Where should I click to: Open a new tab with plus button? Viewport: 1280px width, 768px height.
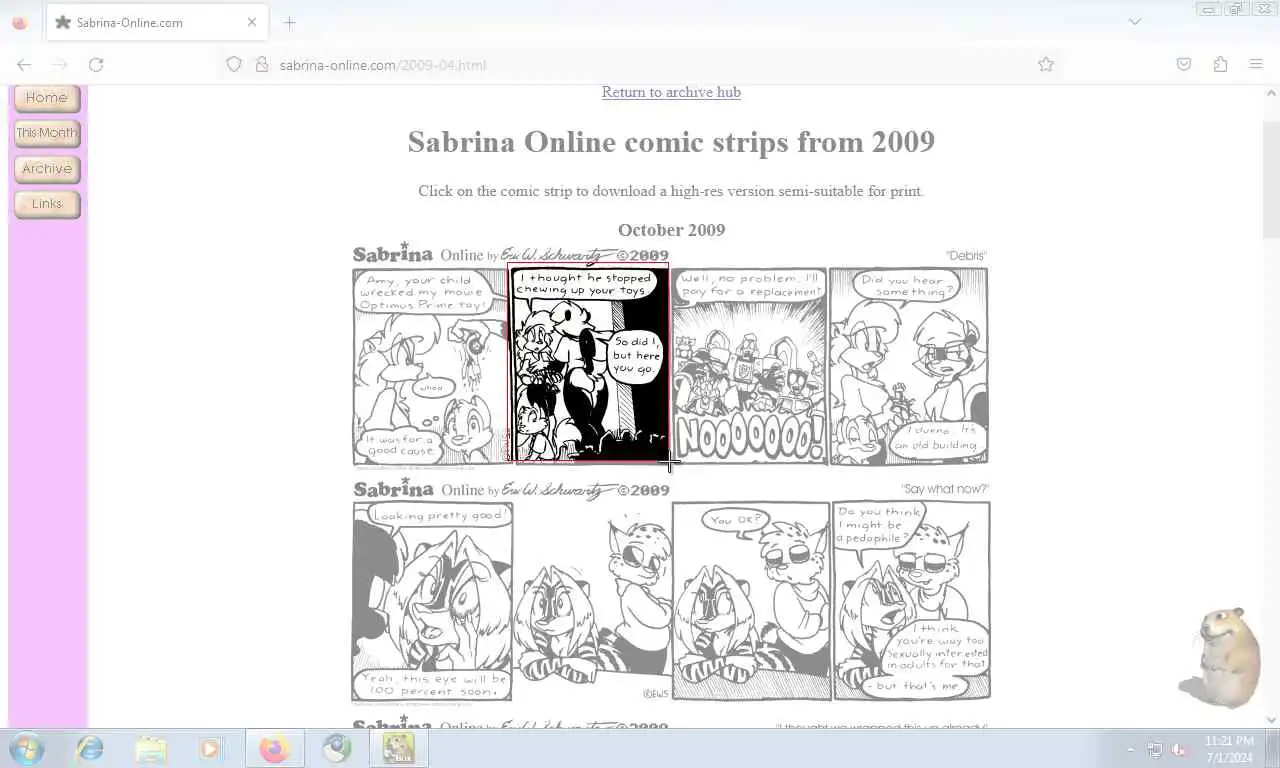(x=290, y=22)
